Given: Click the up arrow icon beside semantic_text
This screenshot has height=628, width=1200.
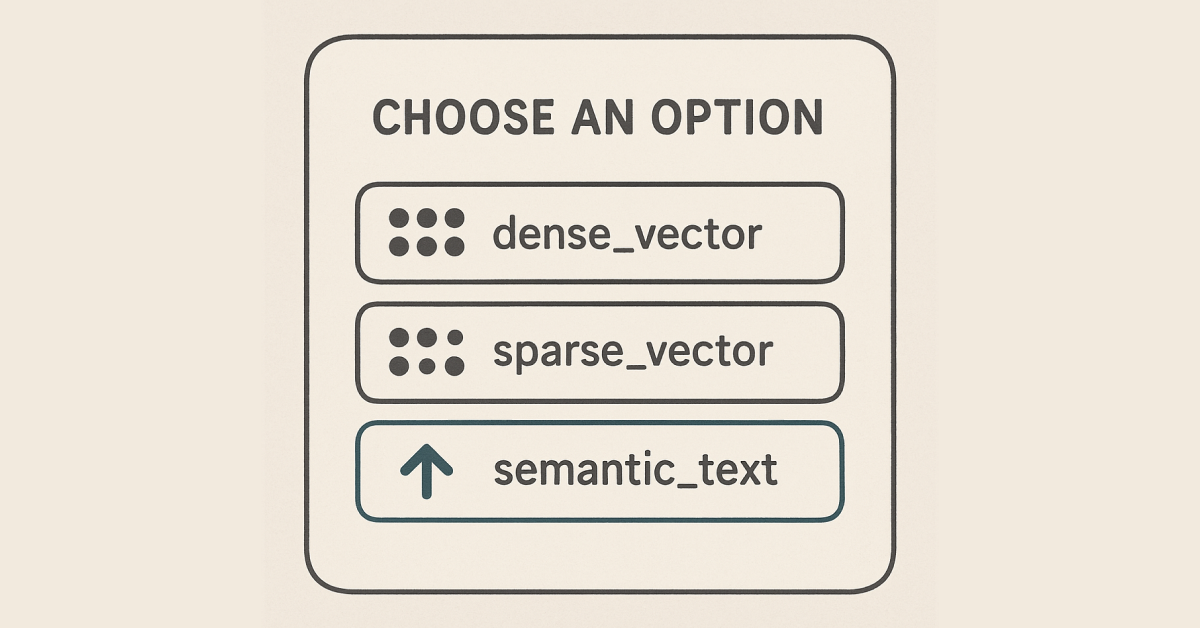Looking at the screenshot, I should click(x=426, y=471).
